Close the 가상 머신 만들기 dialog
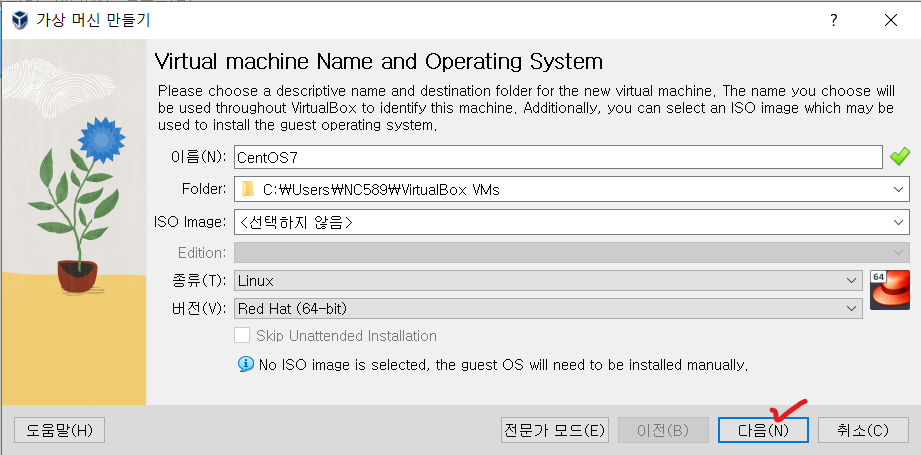Viewport: 921px width, 455px height. tap(890, 21)
